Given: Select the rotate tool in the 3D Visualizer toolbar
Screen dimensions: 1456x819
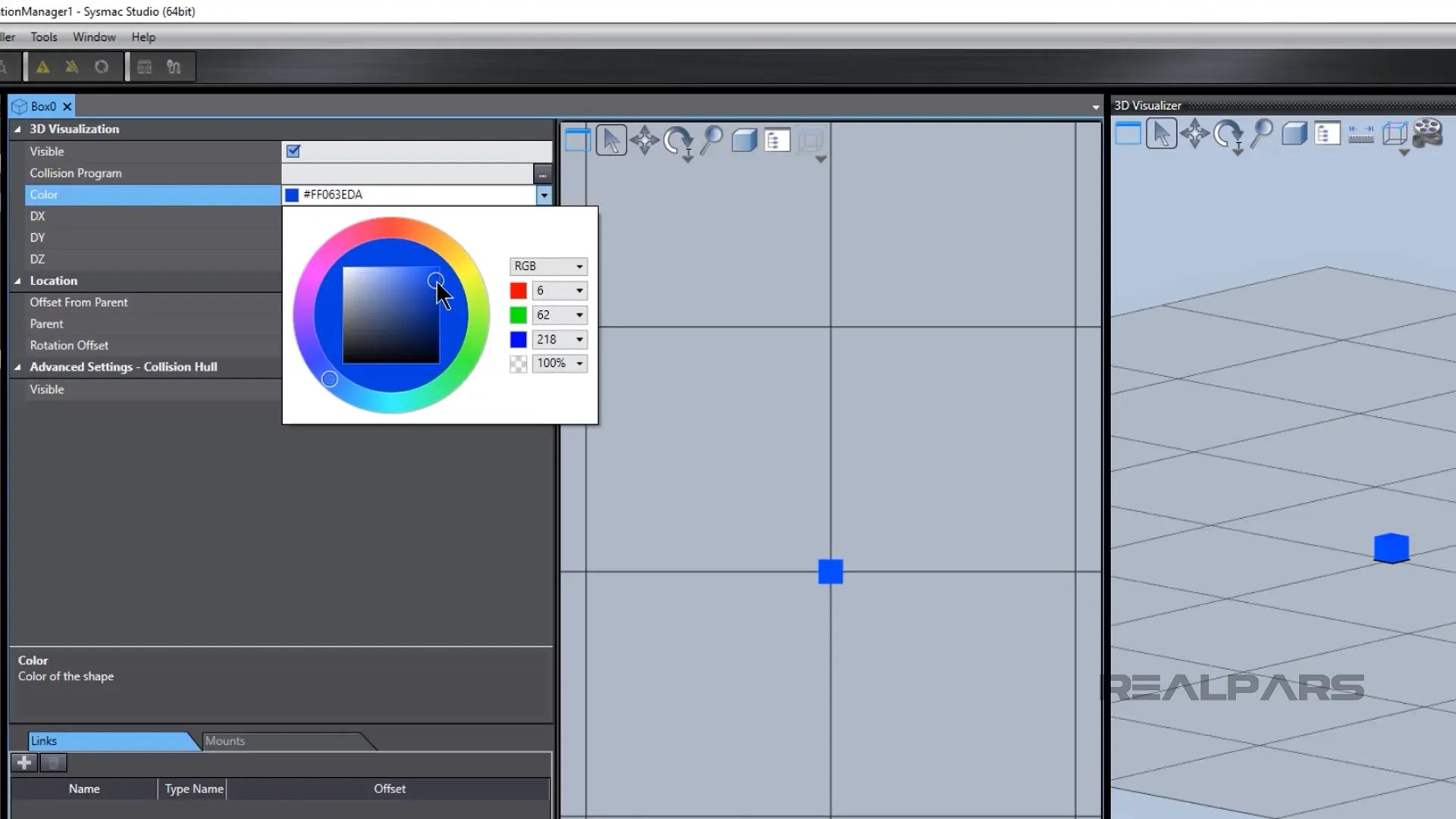Looking at the screenshot, I should tap(1228, 135).
